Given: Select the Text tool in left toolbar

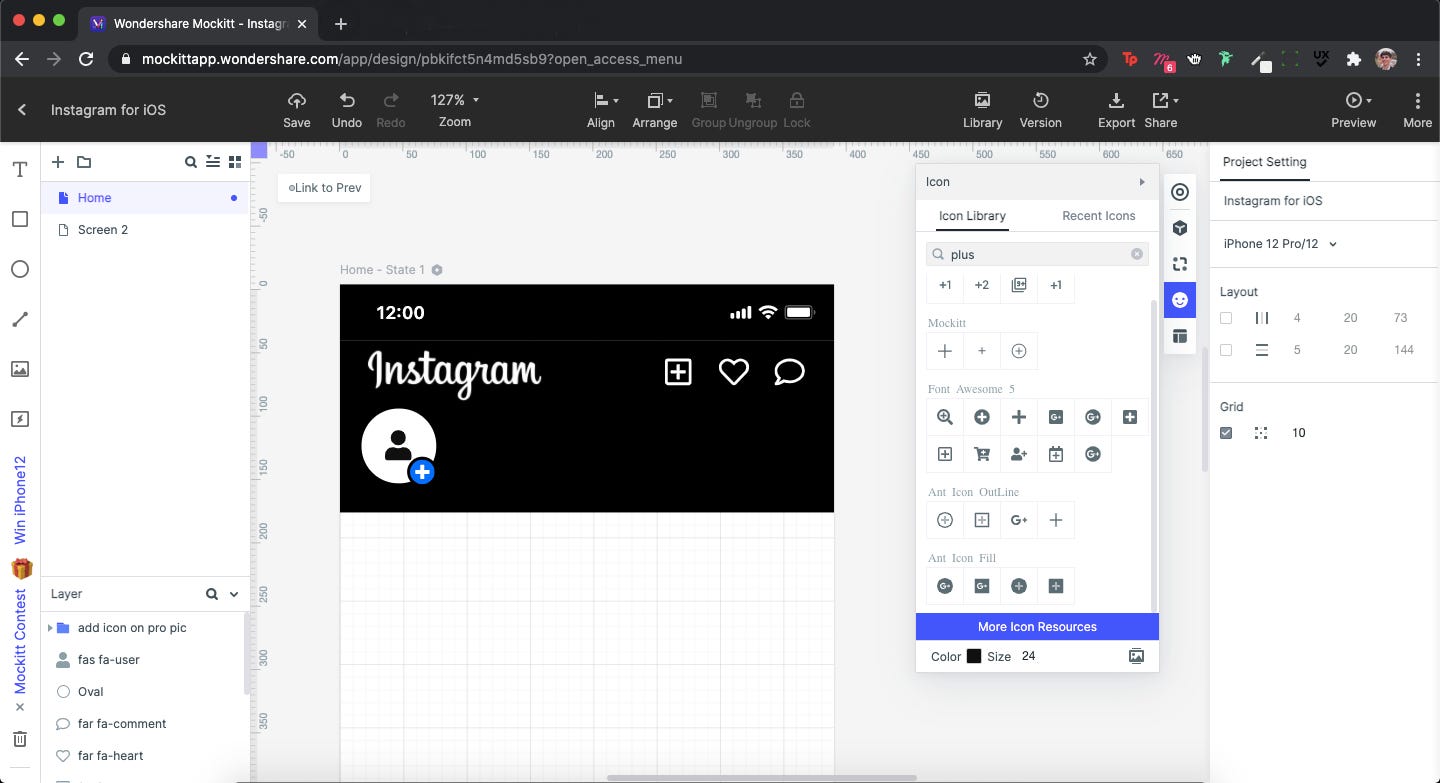Looking at the screenshot, I should pyautogui.click(x=19, y=170).
